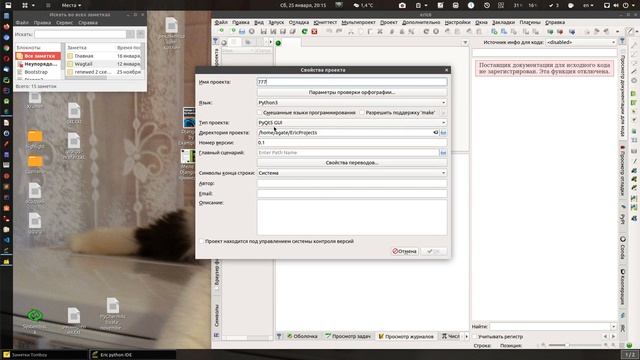Click the clear icon inside project directory field
The height and width of the screenshot is (360, 640).
436,133
